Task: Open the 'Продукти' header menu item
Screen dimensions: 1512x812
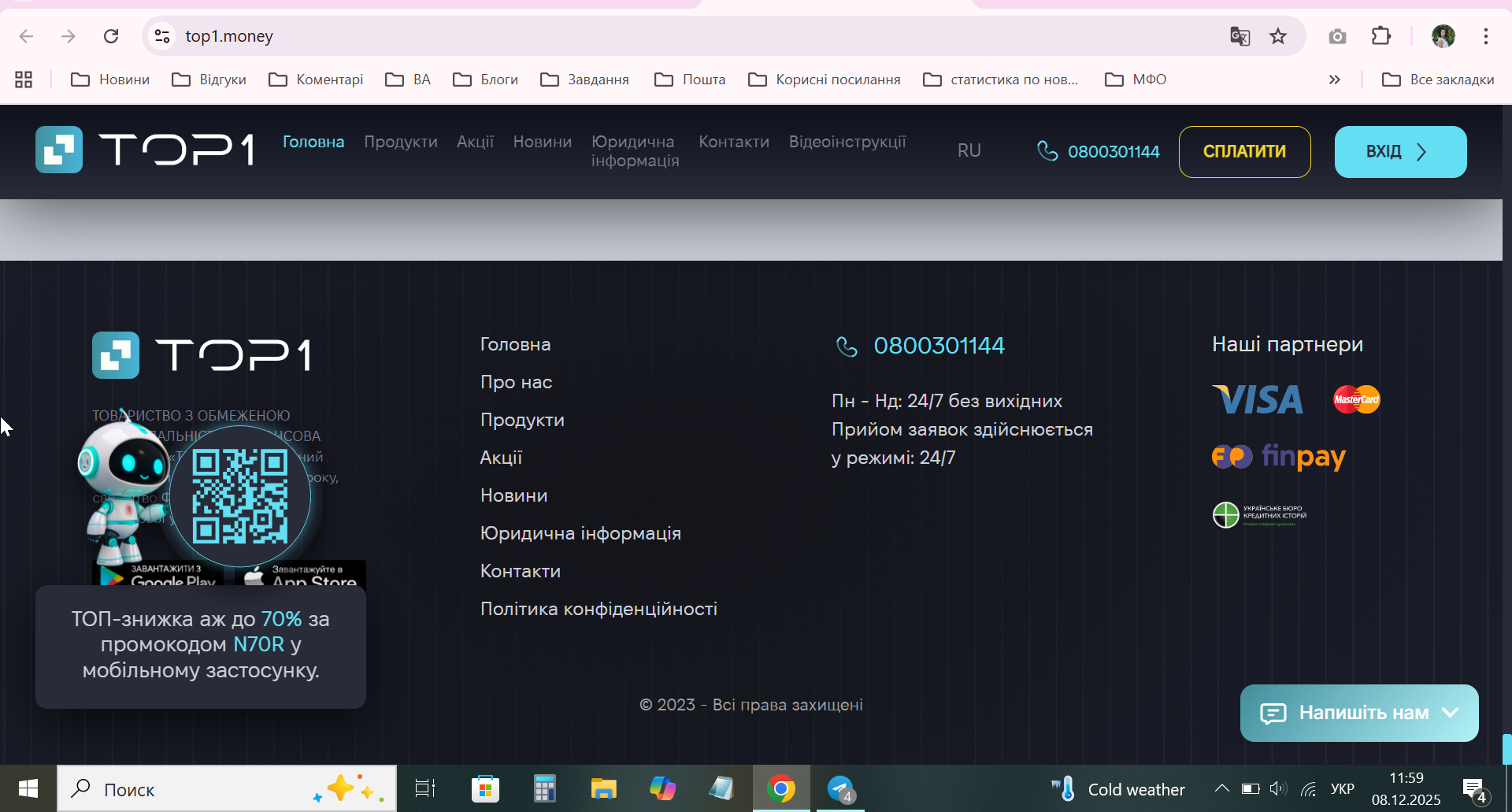Action: click(x=401, y=142)
